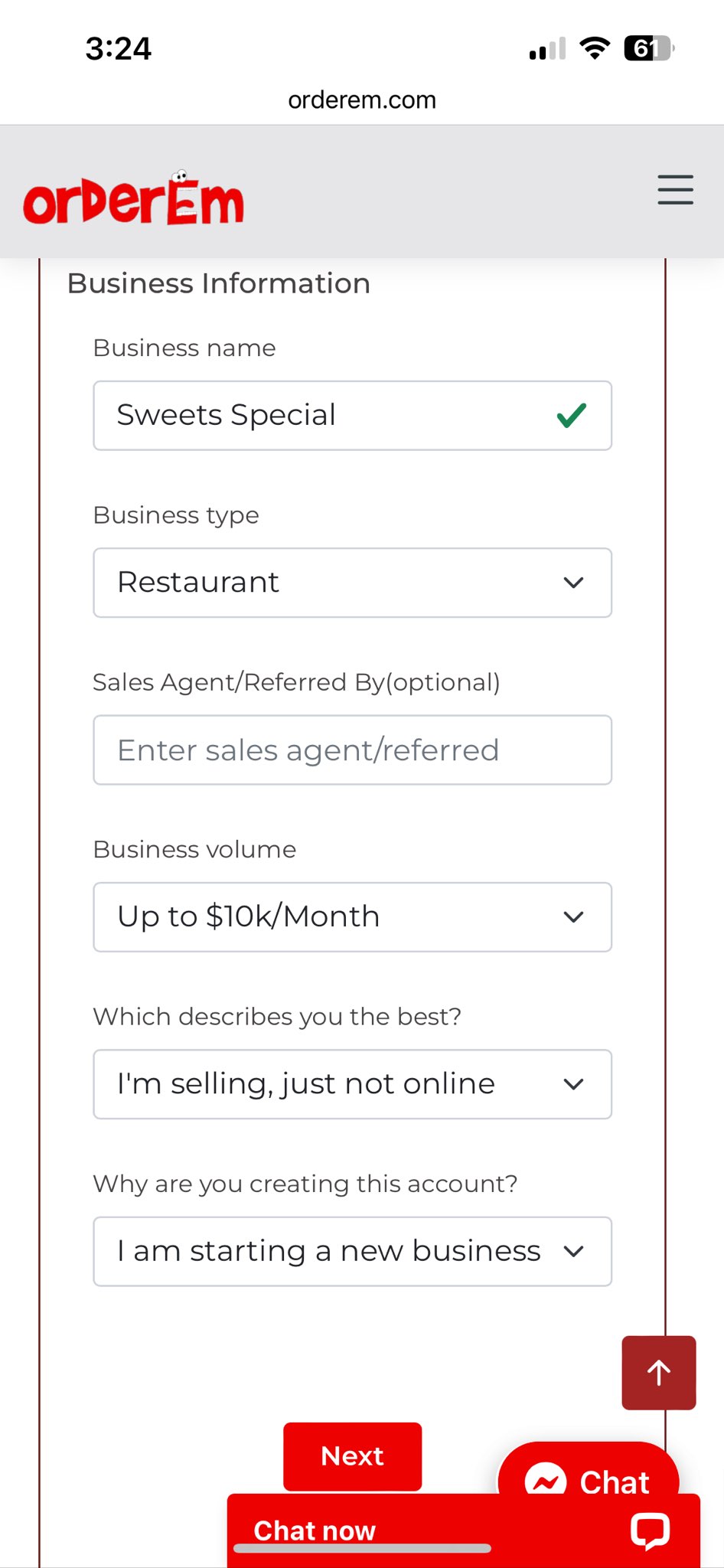724x1568 pixels.
Task: Open the 'Why are you creating' dropdown
Action: (x=352, y=1252)
